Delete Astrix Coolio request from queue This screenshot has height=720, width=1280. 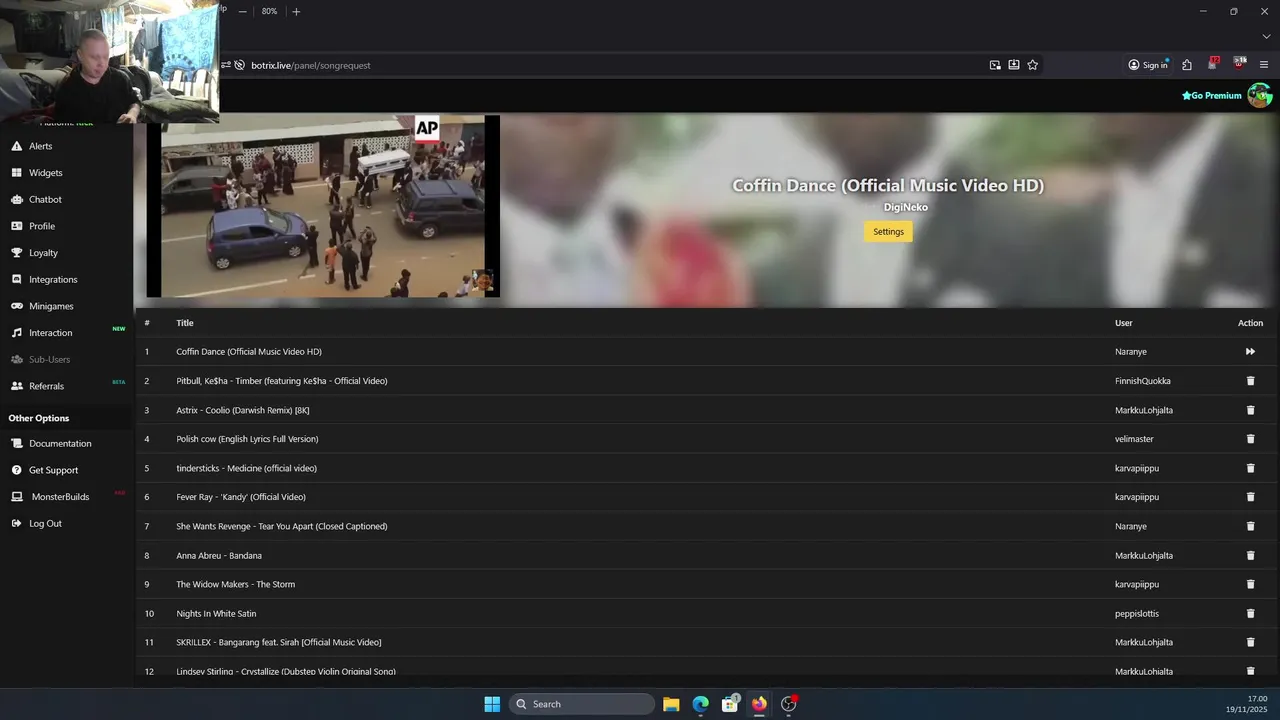pyautogui.click(x=1250, y=410)
